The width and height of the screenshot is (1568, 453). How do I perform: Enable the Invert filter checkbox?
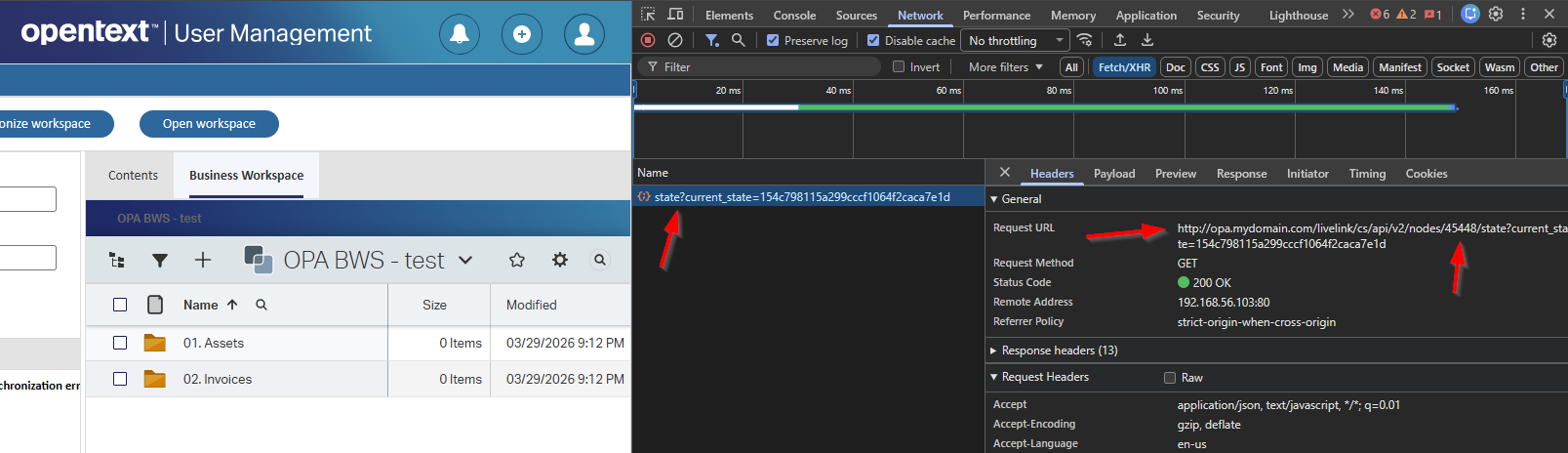[900, 66]
